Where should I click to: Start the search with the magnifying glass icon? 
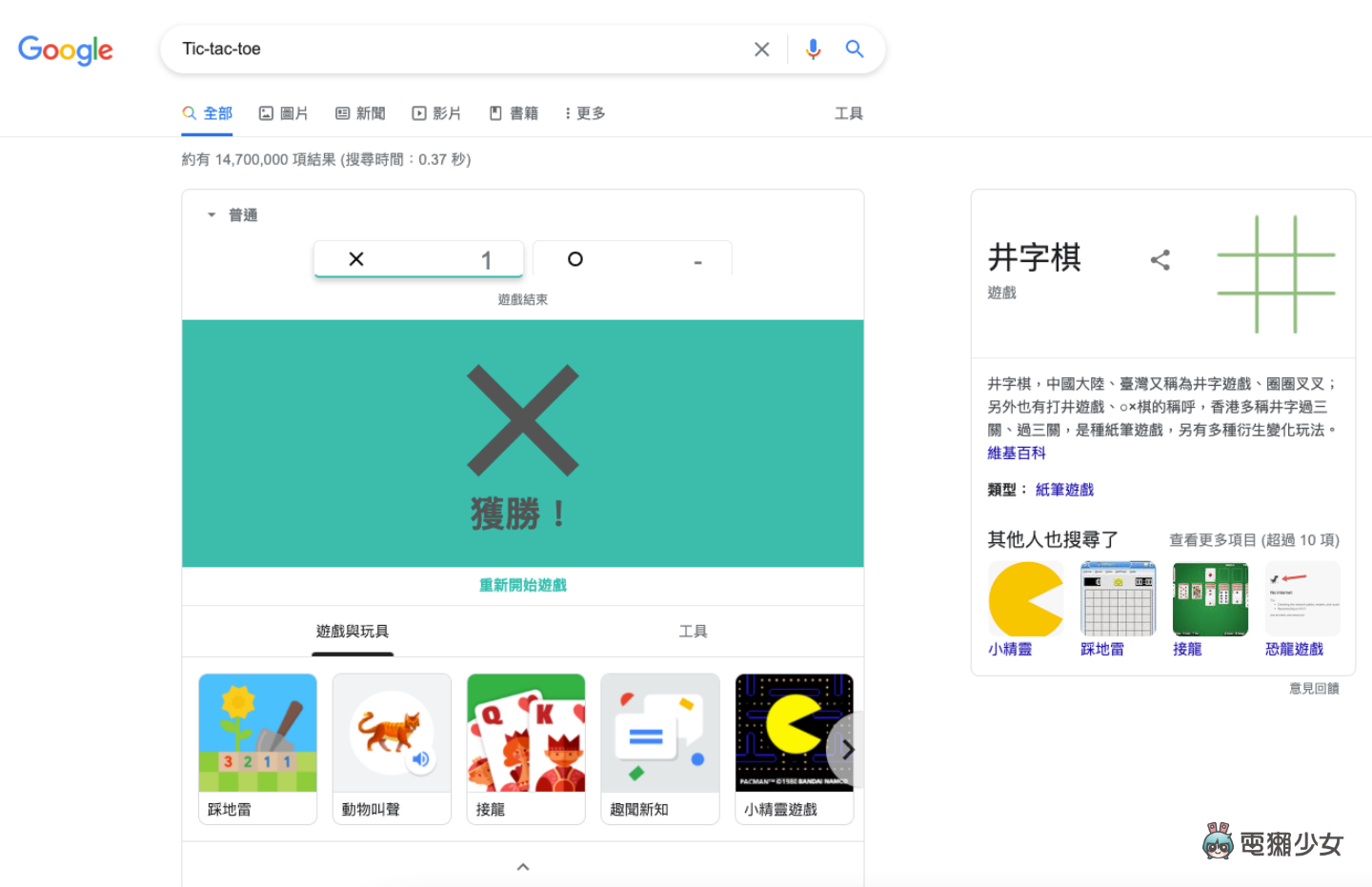pyautogui.click(x=854, y=49)
